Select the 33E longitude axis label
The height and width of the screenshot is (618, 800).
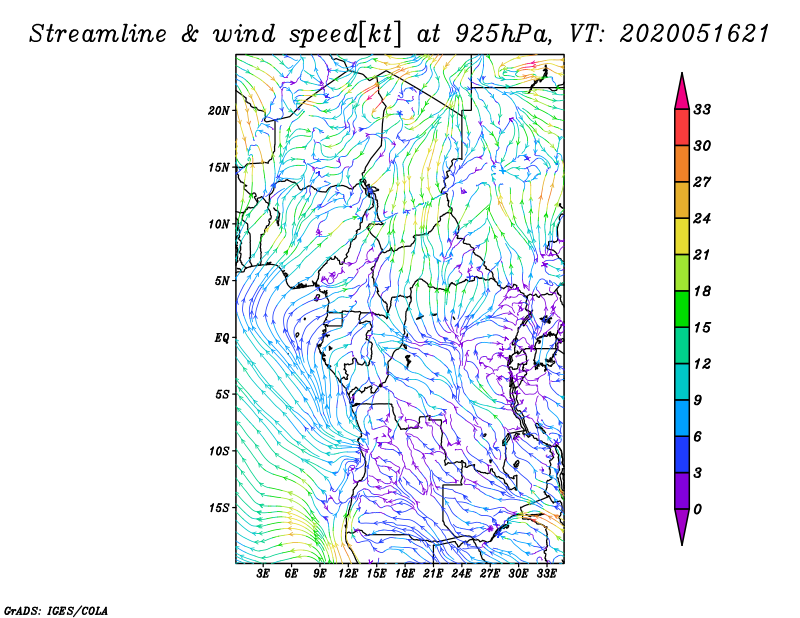coord(548,574)
